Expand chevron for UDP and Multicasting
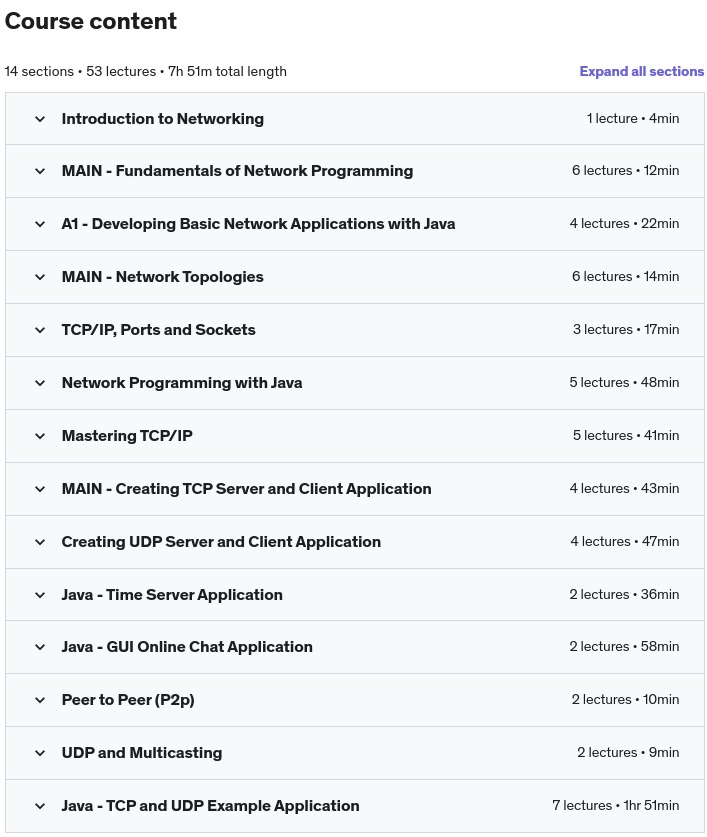Viewport: 707px width, 837px height. point(40,753)
